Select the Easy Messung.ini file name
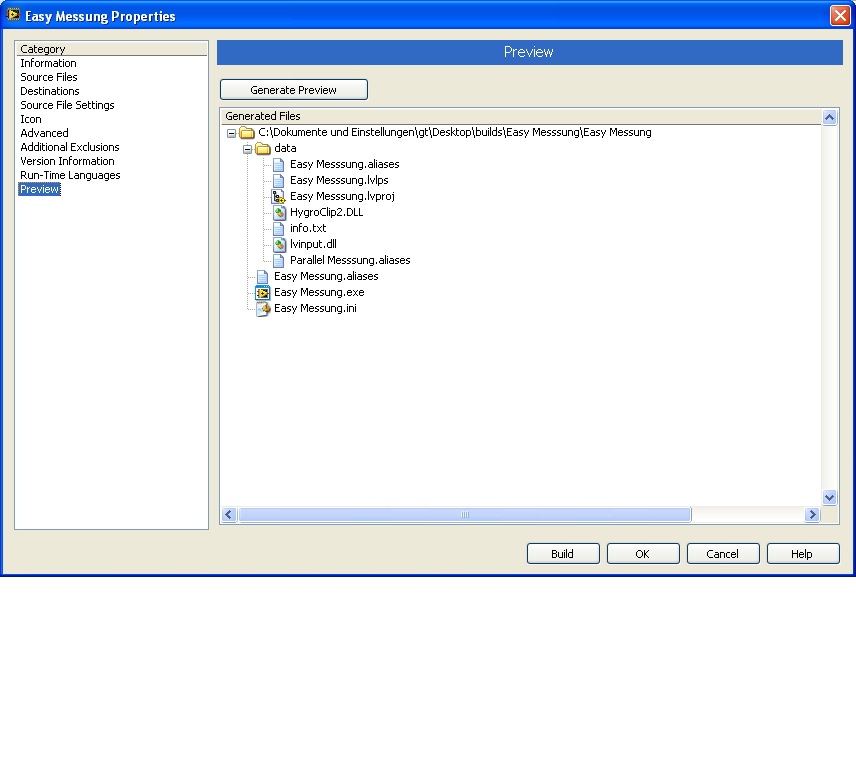Viewport: 856px width, 757px height. (x=315, y=308)
